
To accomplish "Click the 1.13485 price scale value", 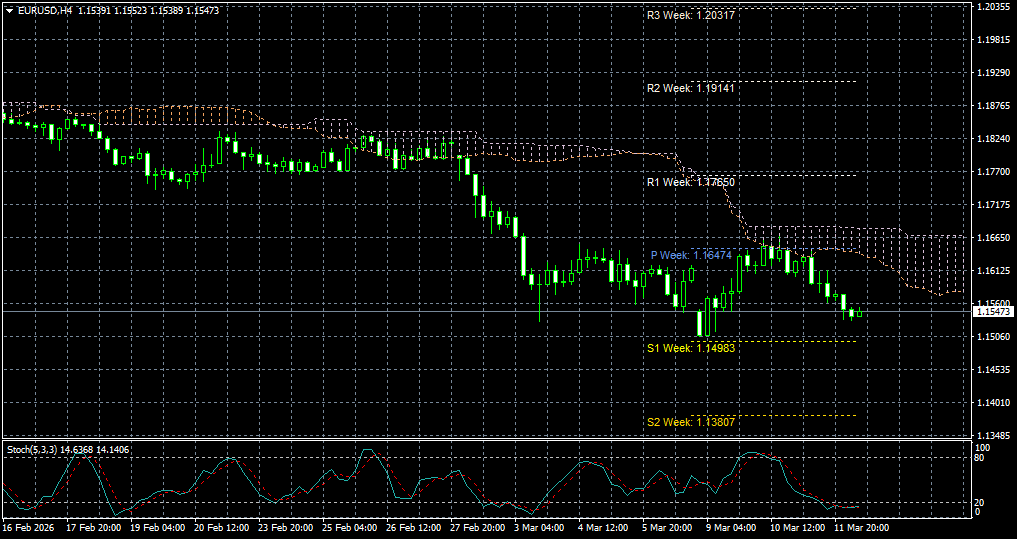I will coord(994,435).
